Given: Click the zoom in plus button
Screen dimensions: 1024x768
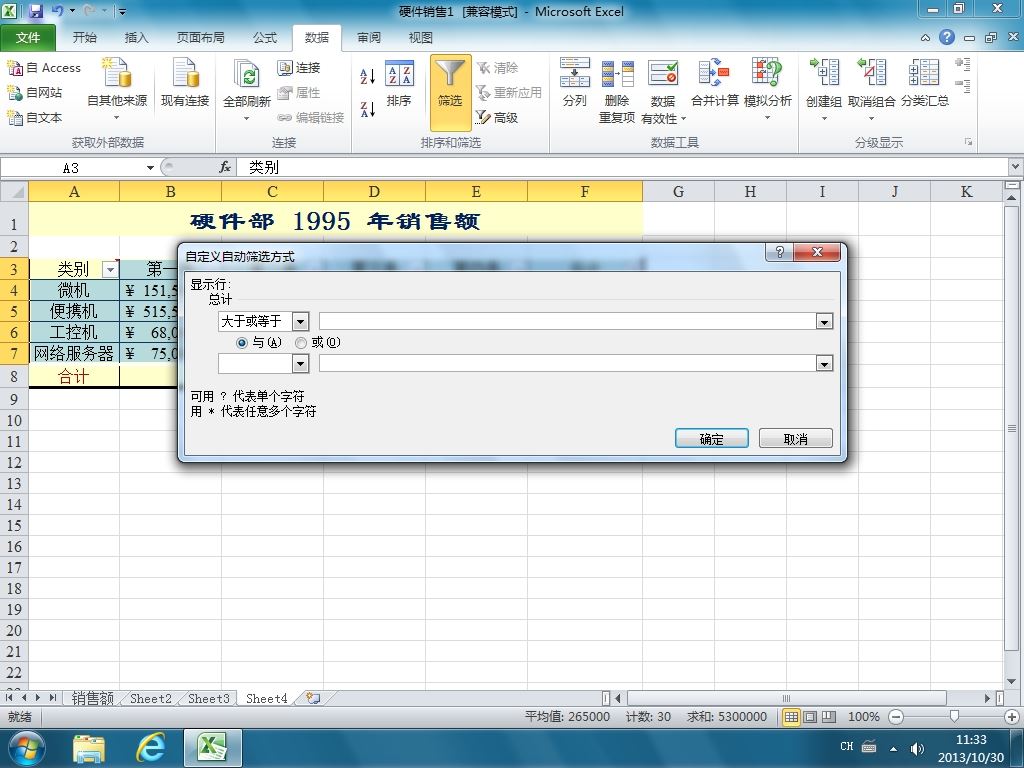Looking at the screenshot, I should [1012, 716].
